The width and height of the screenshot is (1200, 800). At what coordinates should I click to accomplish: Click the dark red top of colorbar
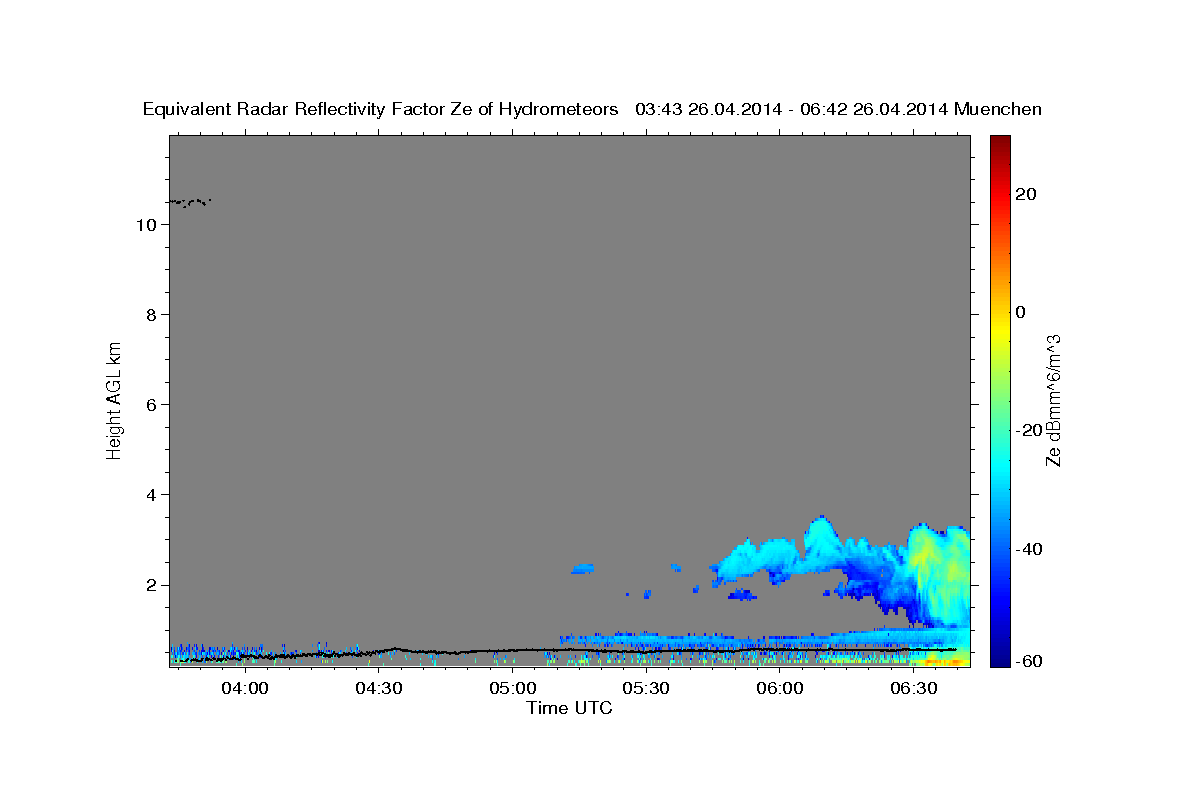pos(1000,142)
